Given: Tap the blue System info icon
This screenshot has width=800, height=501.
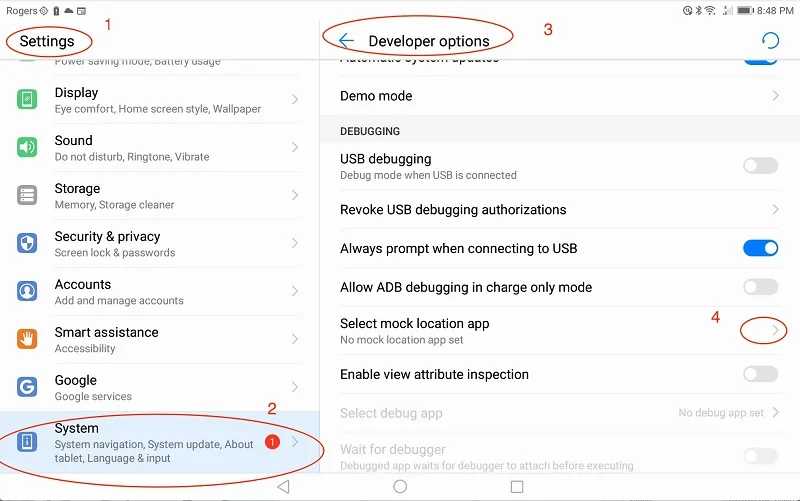Looking at the screenshot, I should 27,442.
